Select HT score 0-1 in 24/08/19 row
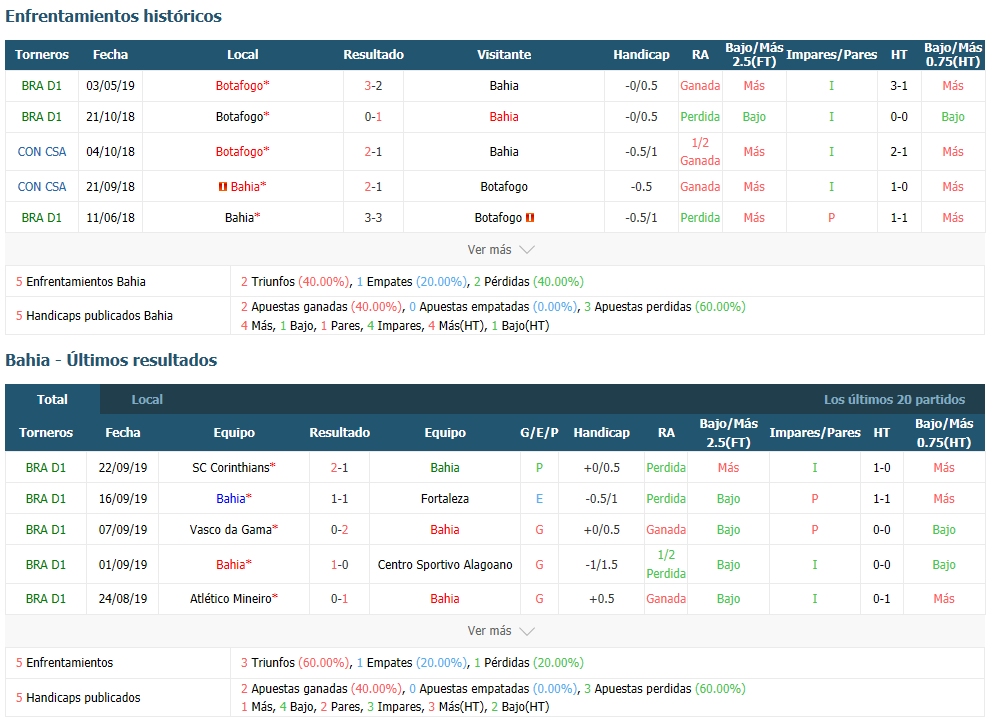The width and height of the screenshot is (989, 727). click(882, 599)
